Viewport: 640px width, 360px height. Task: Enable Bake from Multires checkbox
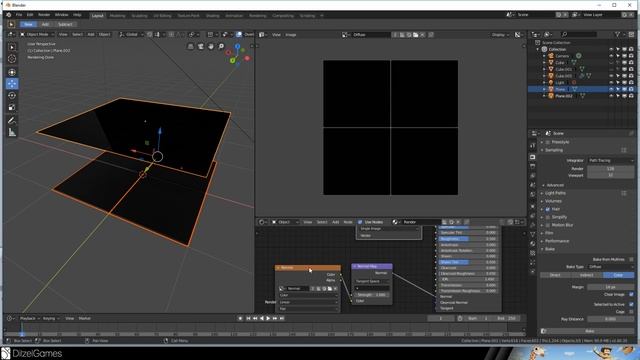631,259
